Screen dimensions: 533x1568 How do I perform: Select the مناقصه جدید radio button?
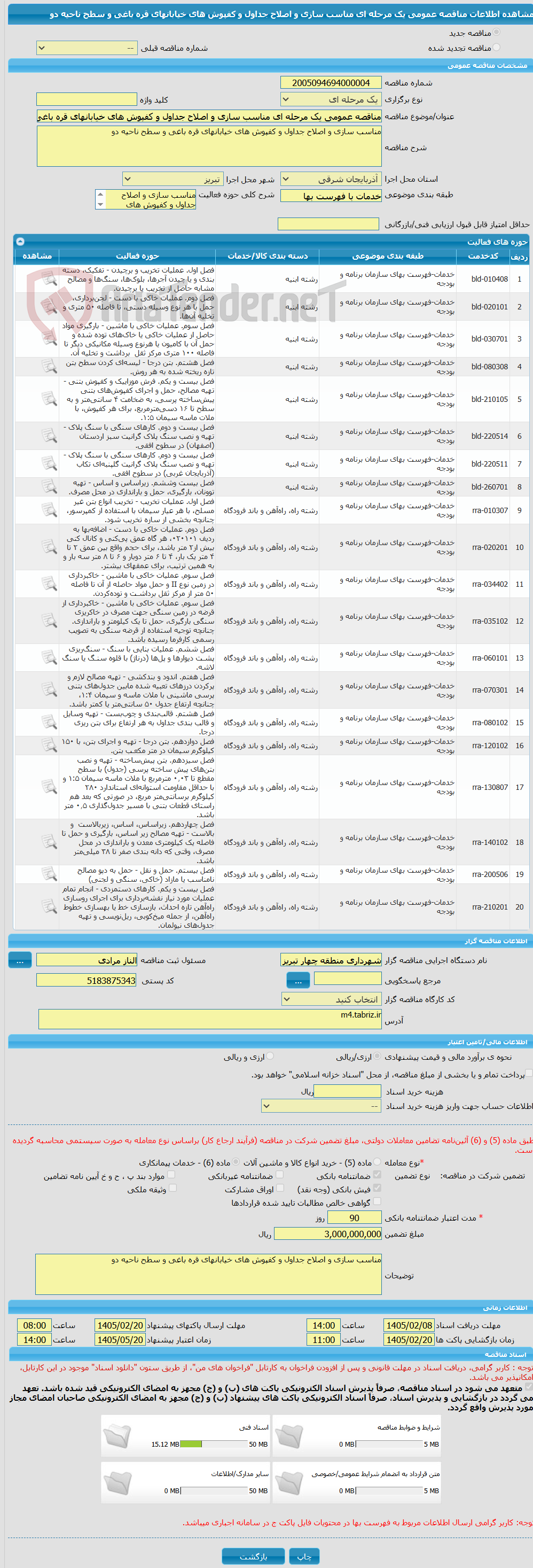point(497,32)
